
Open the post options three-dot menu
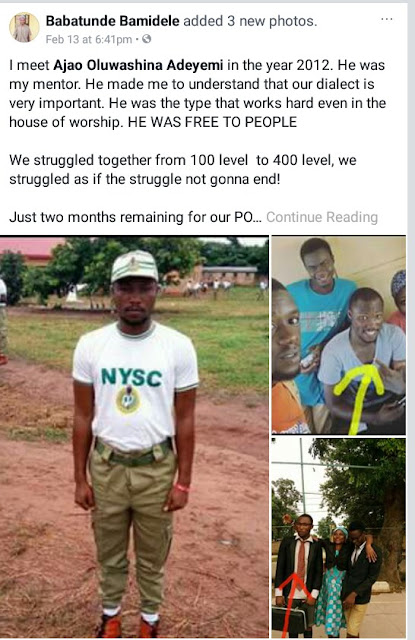pyautogui.click(x=386, y=19)
